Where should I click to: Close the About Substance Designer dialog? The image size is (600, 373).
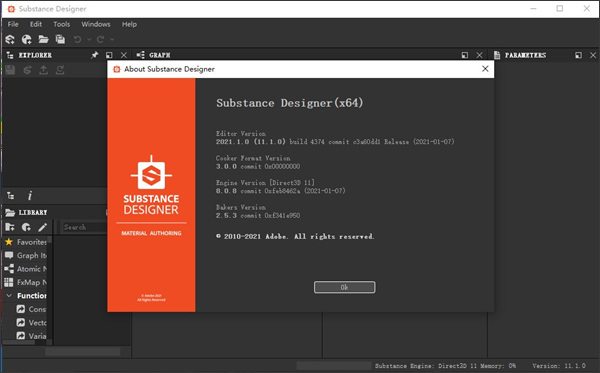pos(485,69)
